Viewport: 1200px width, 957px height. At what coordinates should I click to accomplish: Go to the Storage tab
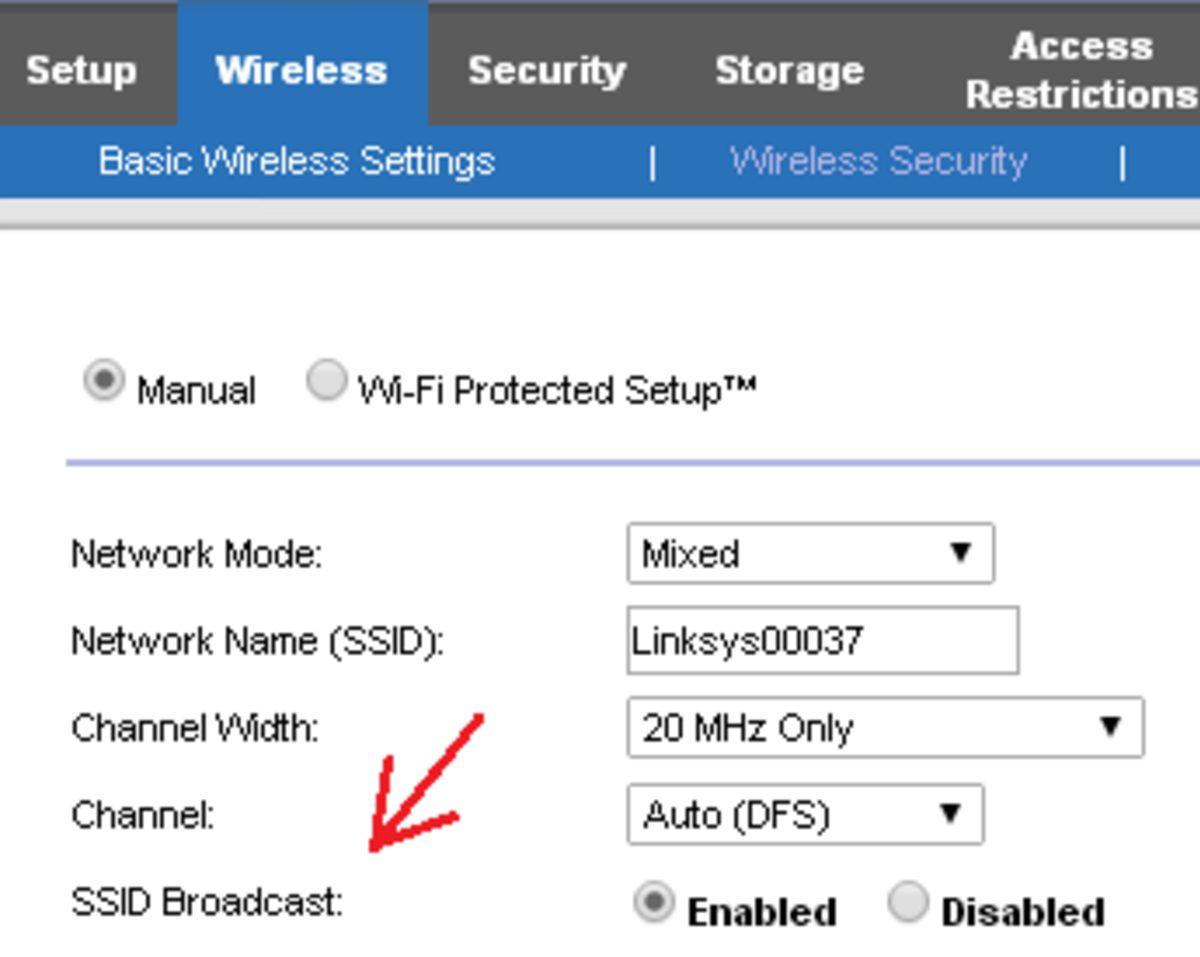[790, 70]
